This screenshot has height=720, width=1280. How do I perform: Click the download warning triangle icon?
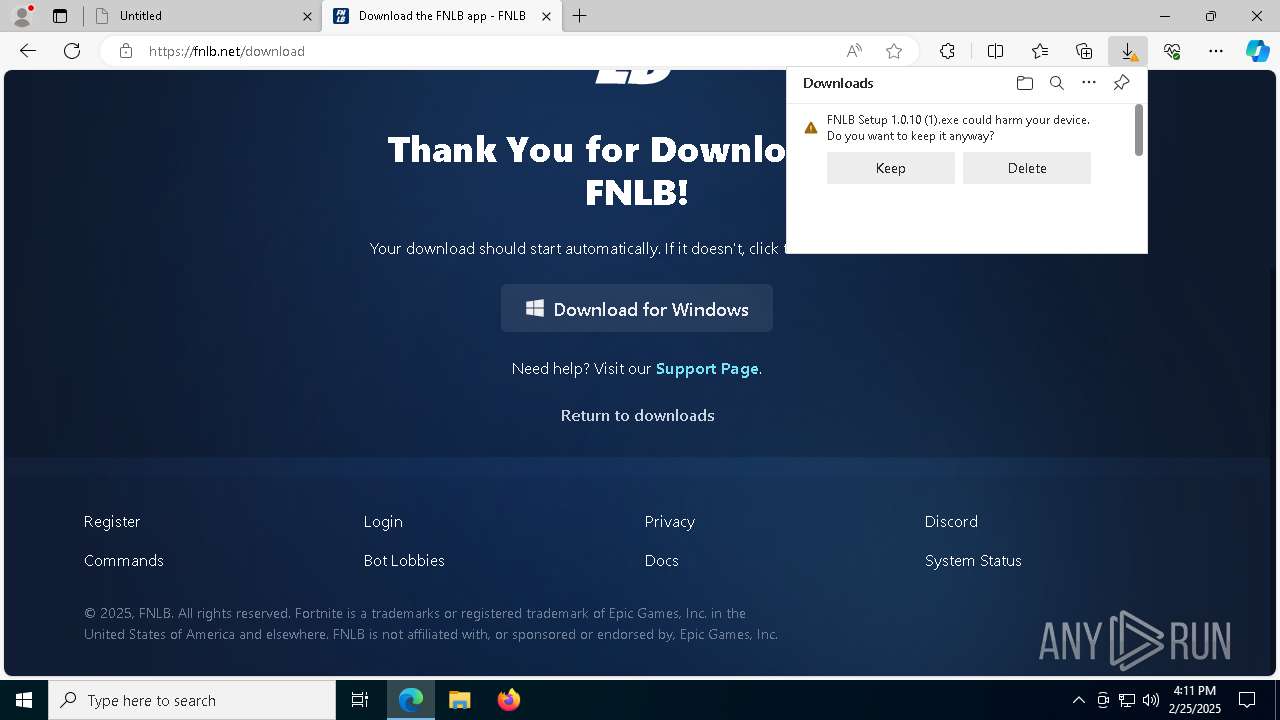[811, 128]
